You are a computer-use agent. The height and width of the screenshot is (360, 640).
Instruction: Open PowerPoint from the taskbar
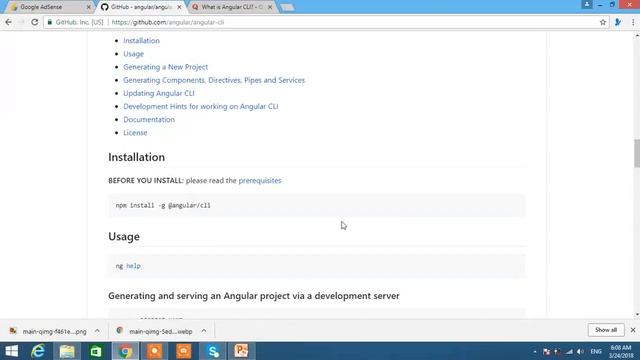click(242, 351)
